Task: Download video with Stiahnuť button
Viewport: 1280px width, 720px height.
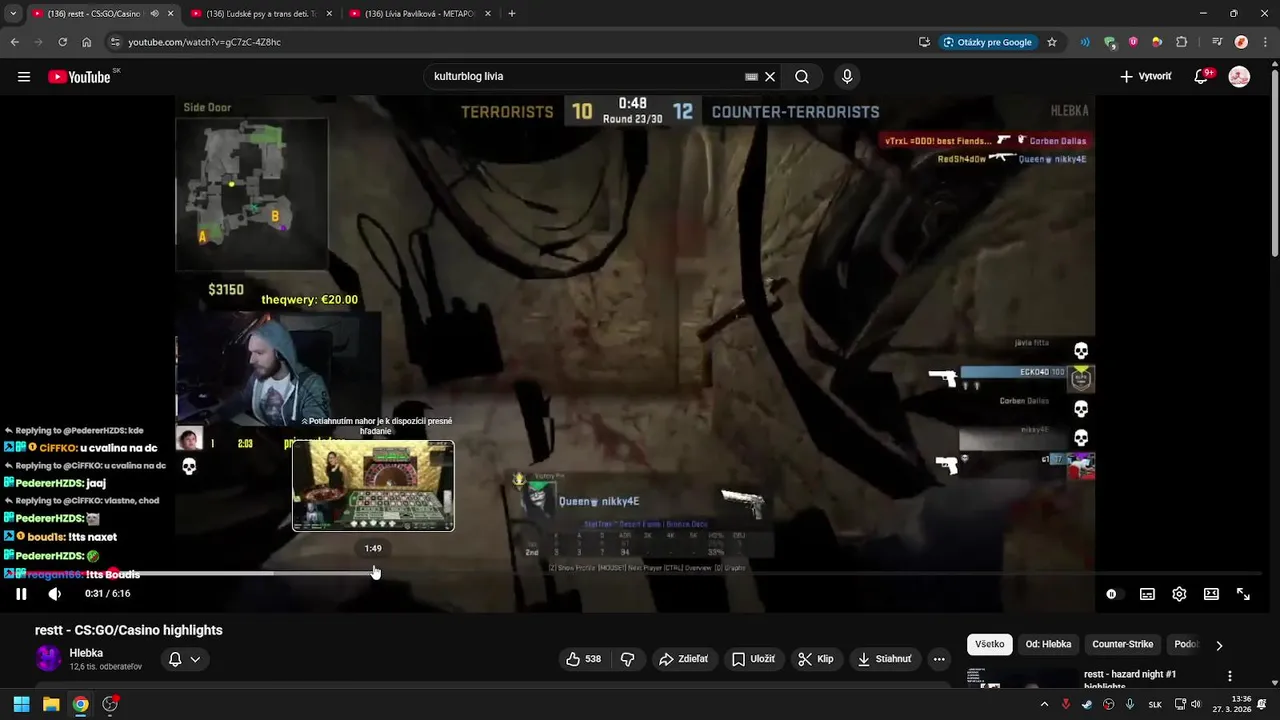Action: 885,659
